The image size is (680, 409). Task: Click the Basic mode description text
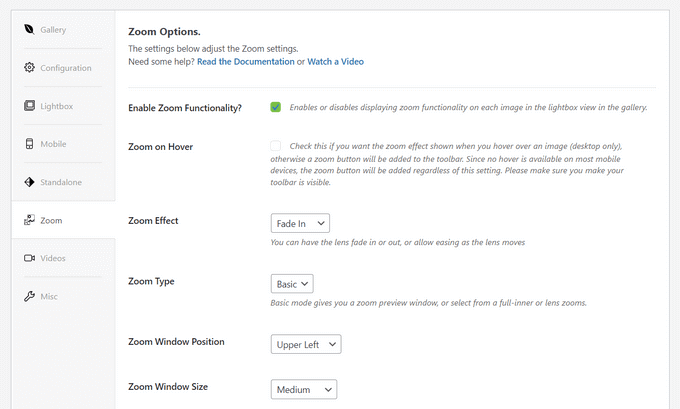pyautogui.click(x=428, y=303)
